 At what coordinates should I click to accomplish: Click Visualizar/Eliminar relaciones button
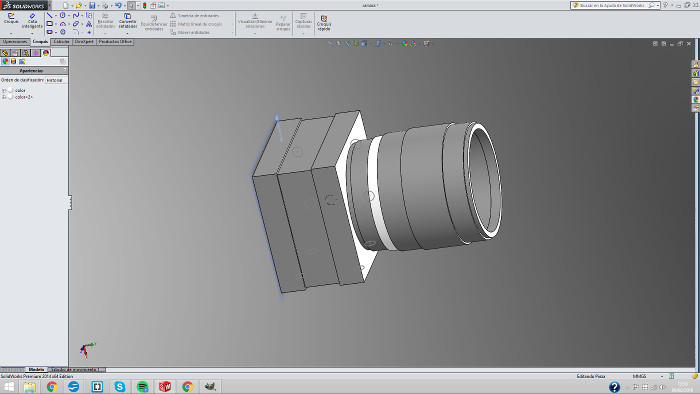coord(255,21)
